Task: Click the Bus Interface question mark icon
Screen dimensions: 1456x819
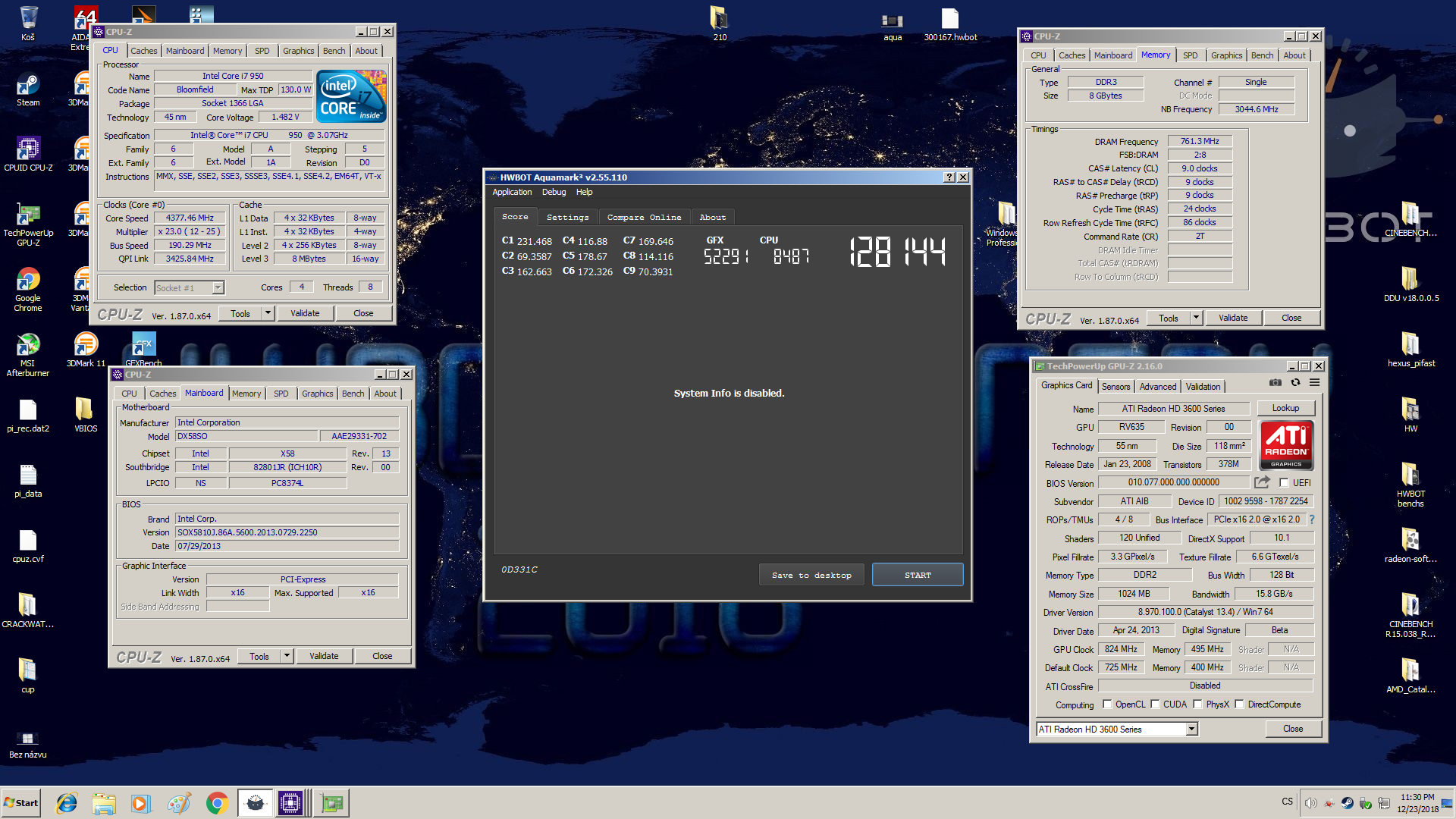Action: click(x=1312, y=519)
